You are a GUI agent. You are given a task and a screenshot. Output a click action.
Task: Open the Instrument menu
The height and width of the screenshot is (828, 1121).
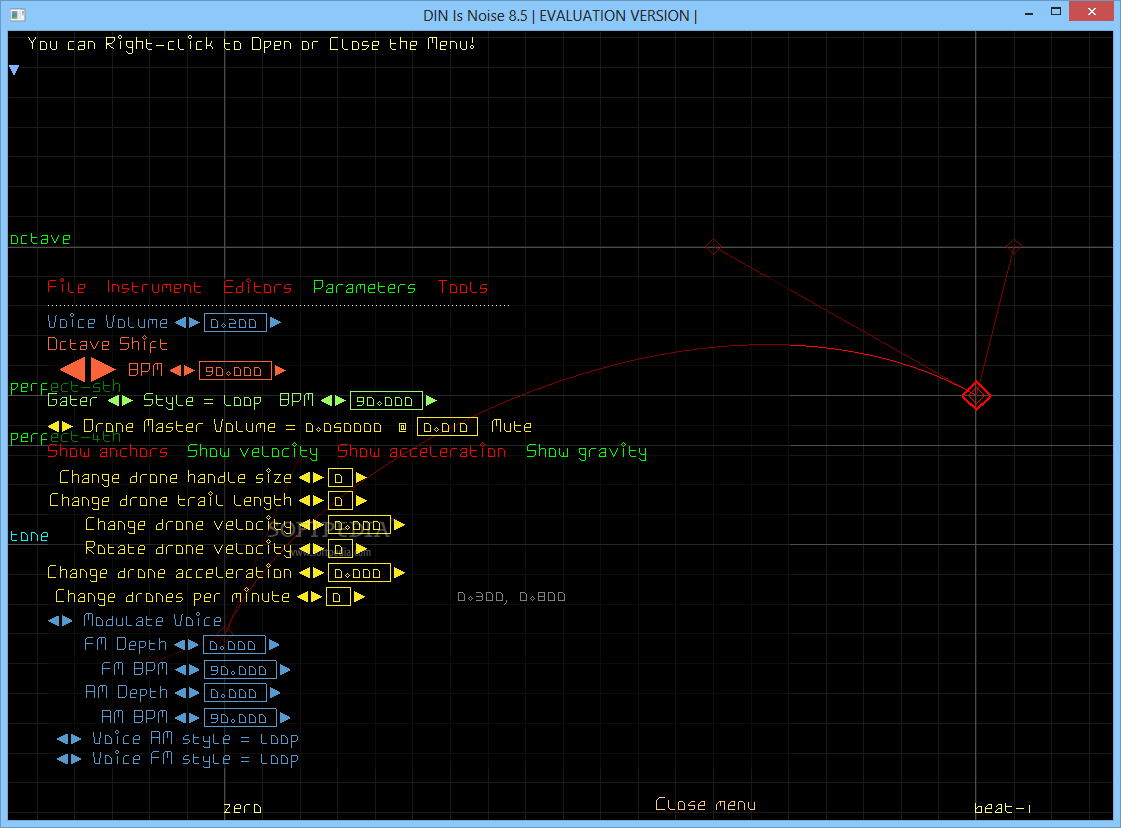[154, 287]
